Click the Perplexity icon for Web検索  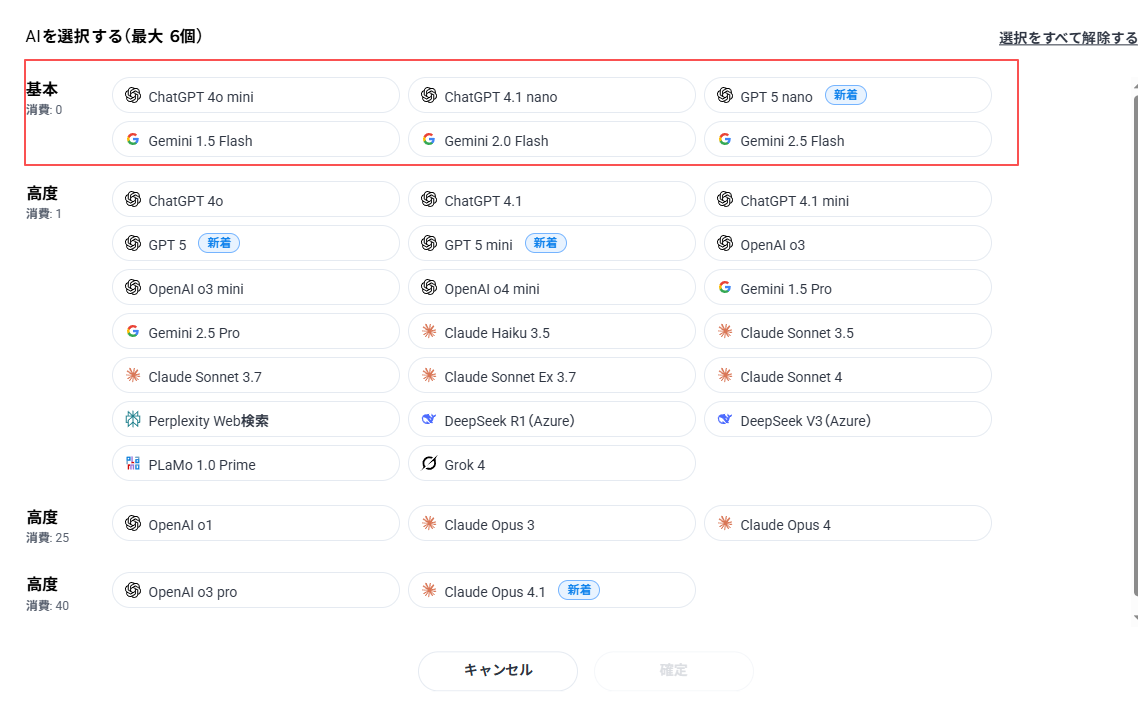click(132, 420)
